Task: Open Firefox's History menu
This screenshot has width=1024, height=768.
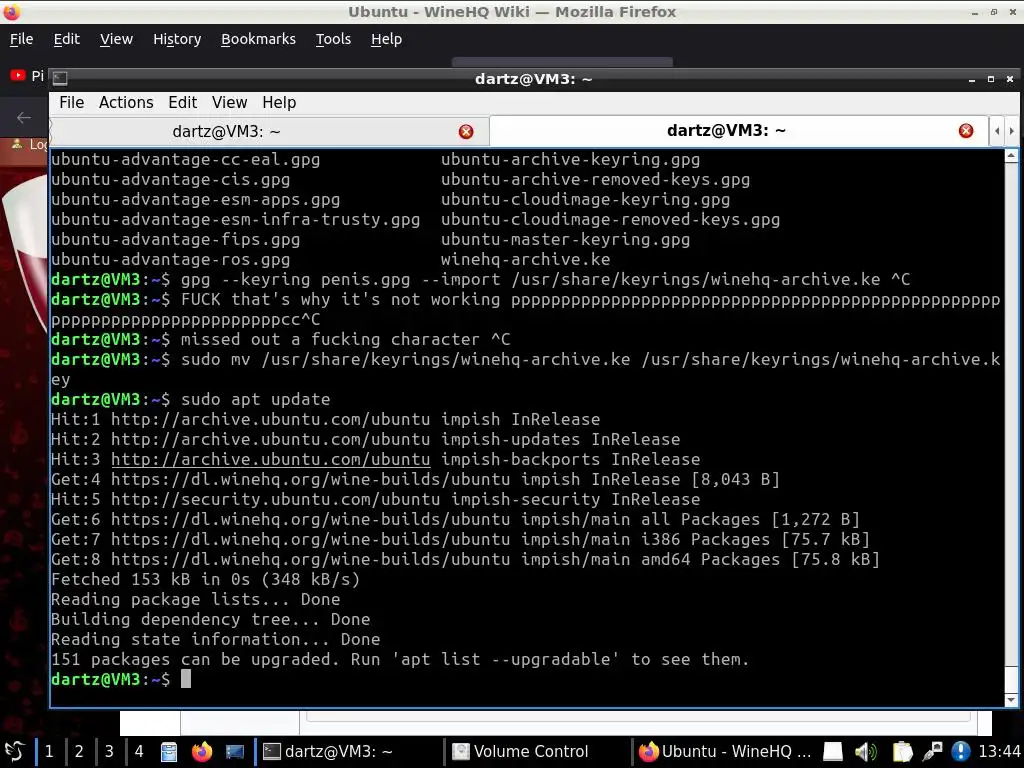Action: pos(177,39)
